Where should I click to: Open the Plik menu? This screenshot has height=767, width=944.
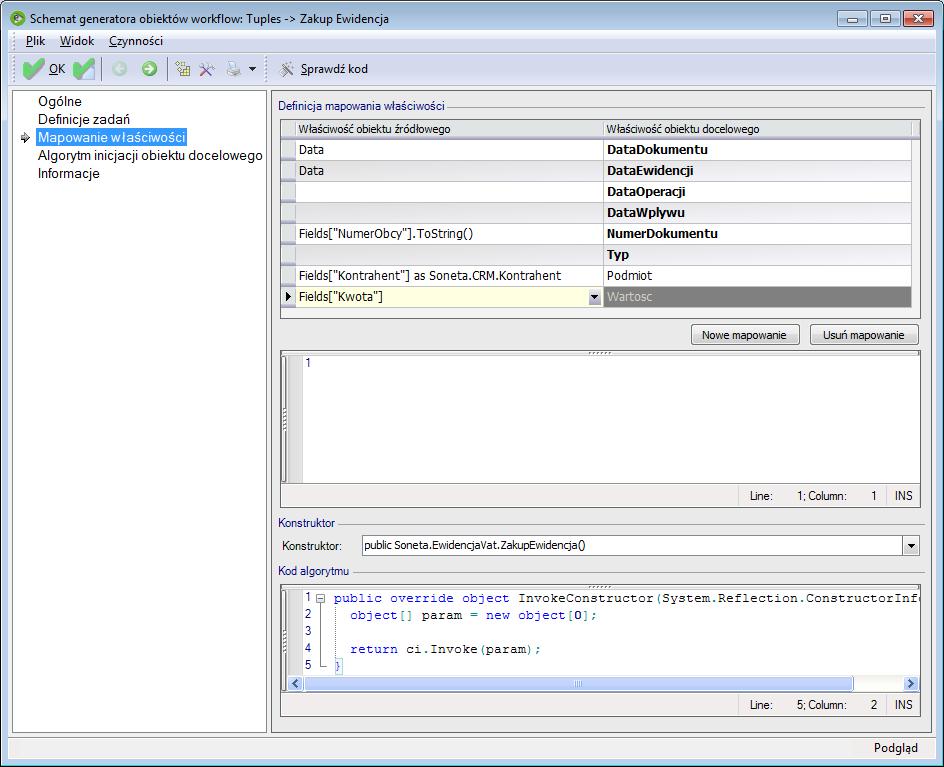(x=35, y=41)
